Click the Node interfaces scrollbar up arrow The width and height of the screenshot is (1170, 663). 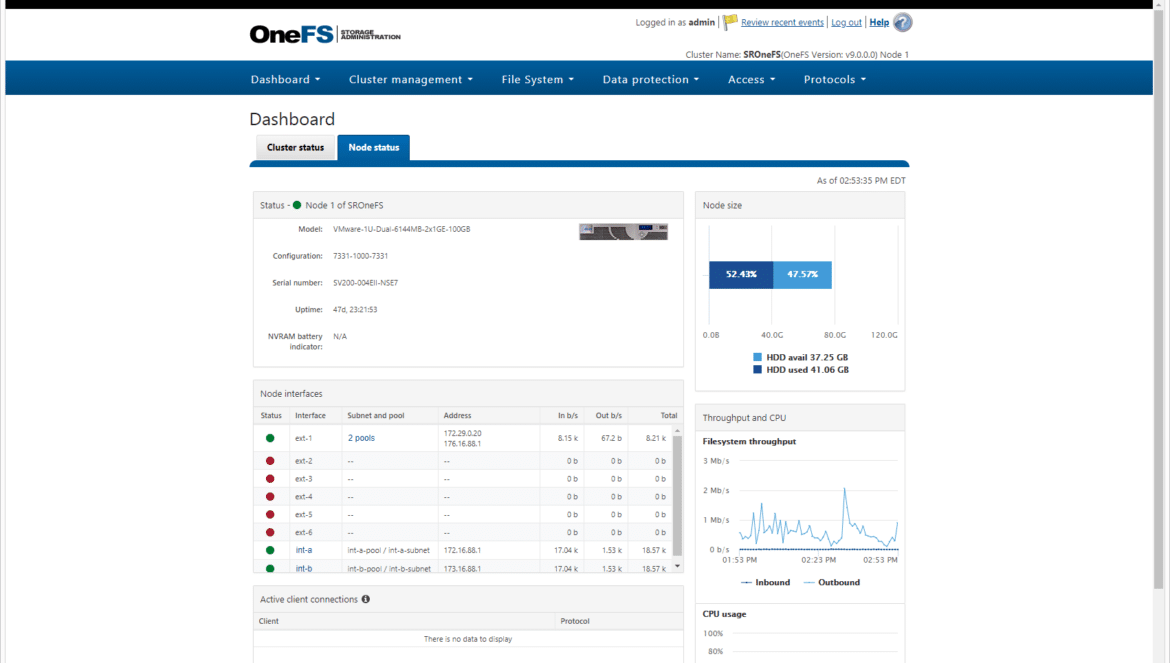pos(678,431)
